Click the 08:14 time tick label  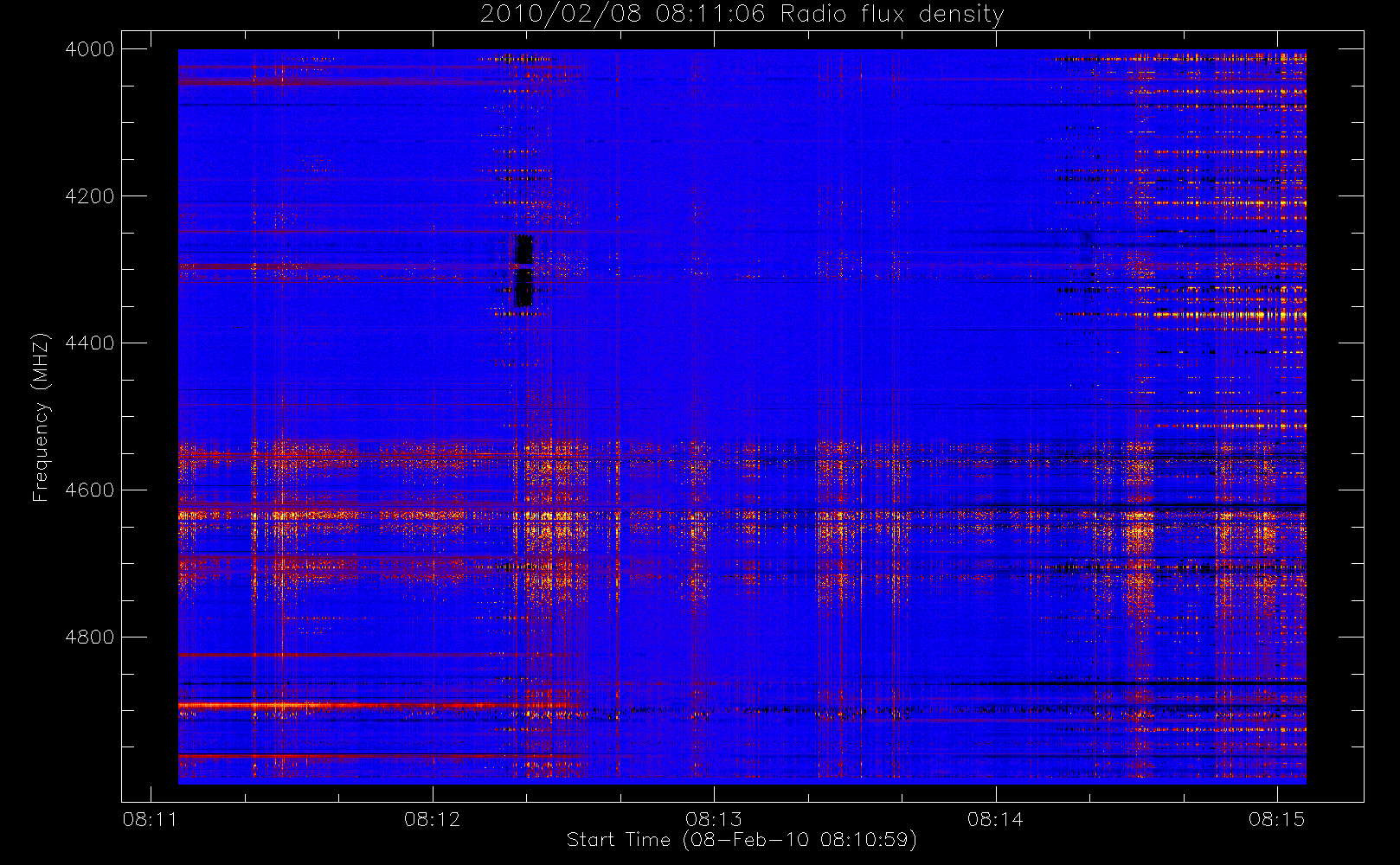[995, 819]
